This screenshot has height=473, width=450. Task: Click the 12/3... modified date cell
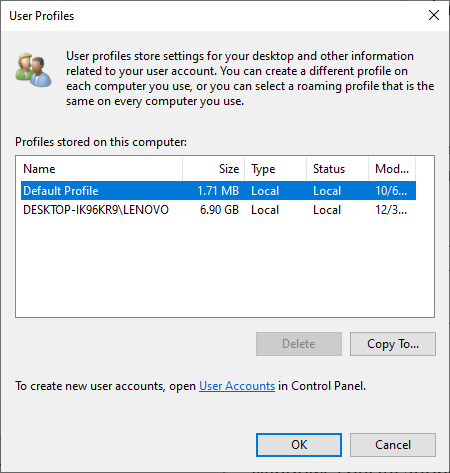point(391,210)
